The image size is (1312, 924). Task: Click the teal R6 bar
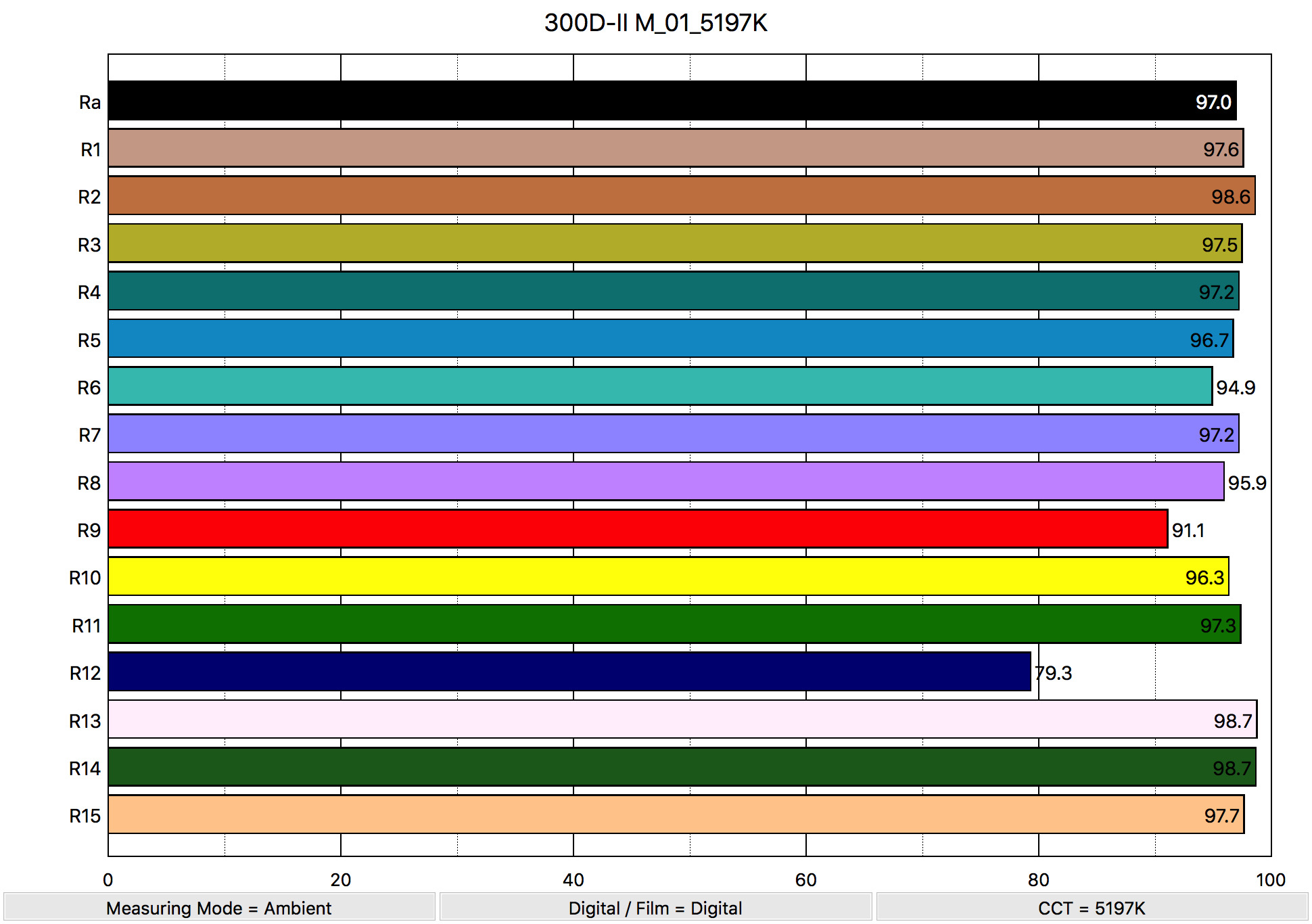659,386
